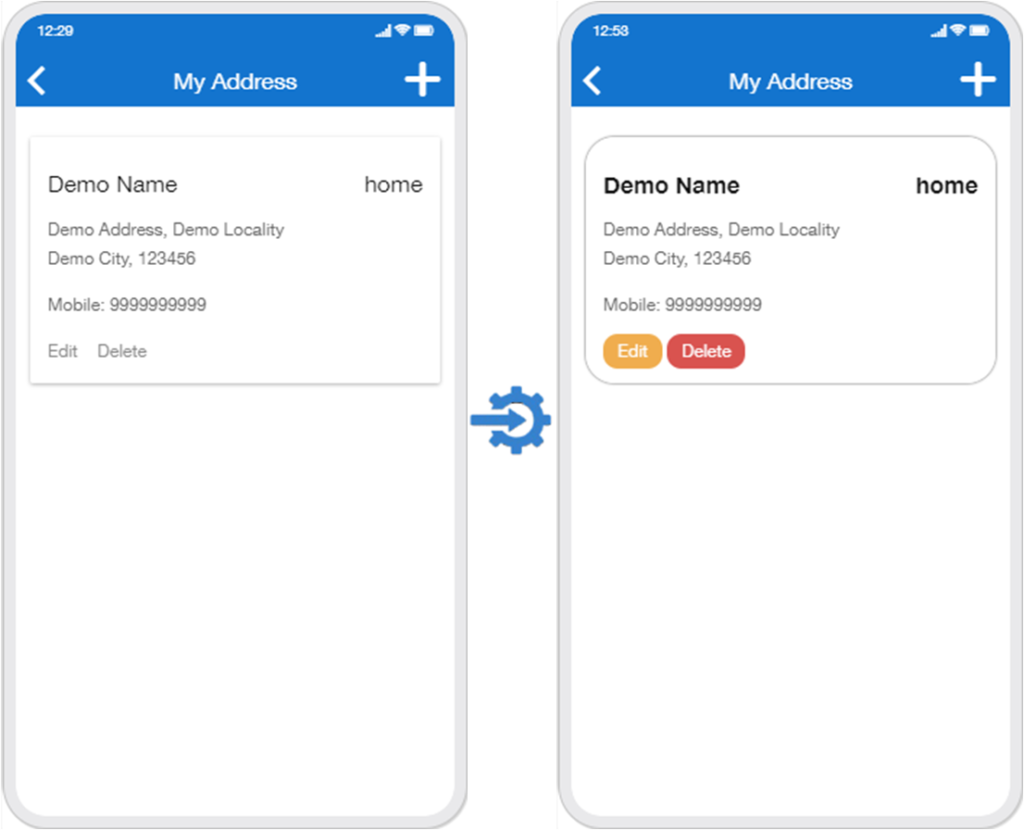Click the bold 'Demo Name' in right card
Image resolution: width=1024 pixels, height=830 pixels.
(671, 185)
